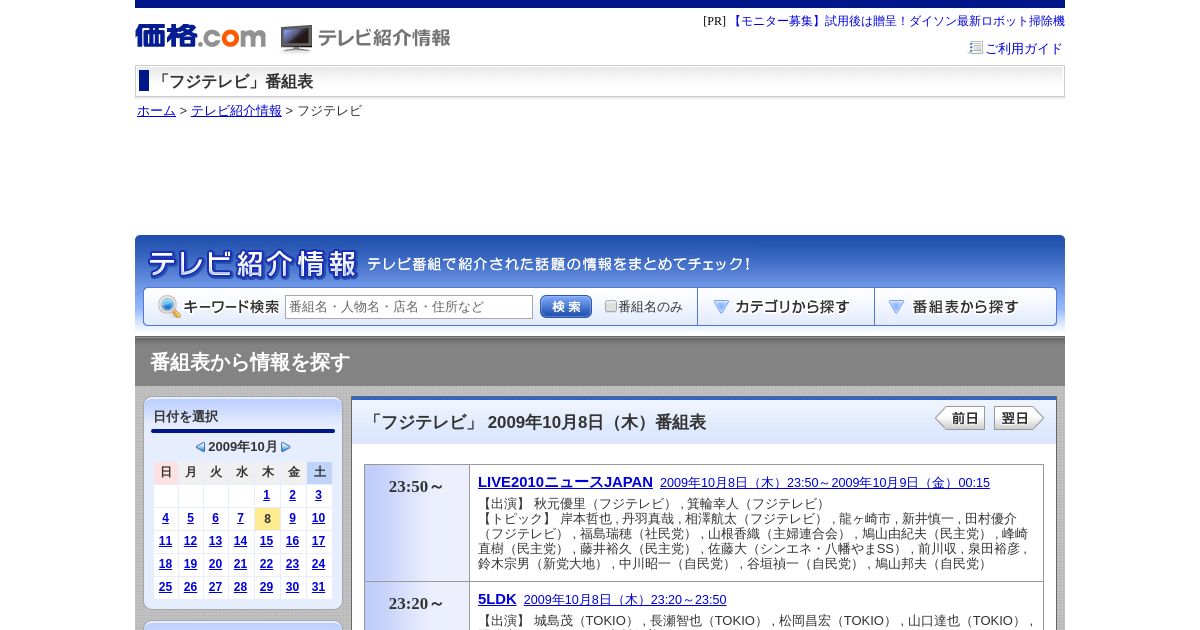Viewport: 1200px width, 630px height.
Task: Select October 10 in calendar
Action: click(318, 518)
